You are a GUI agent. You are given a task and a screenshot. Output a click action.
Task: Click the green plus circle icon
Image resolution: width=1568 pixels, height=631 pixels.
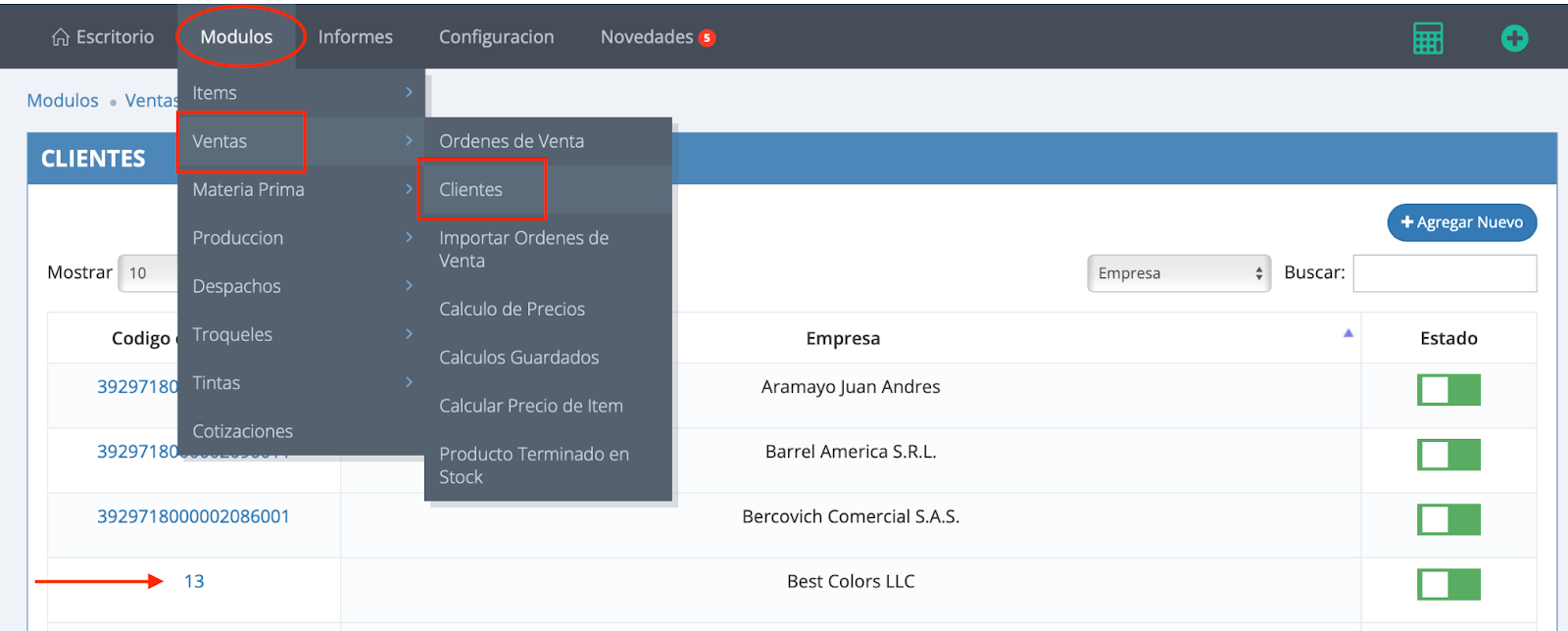coord(1514,38)
